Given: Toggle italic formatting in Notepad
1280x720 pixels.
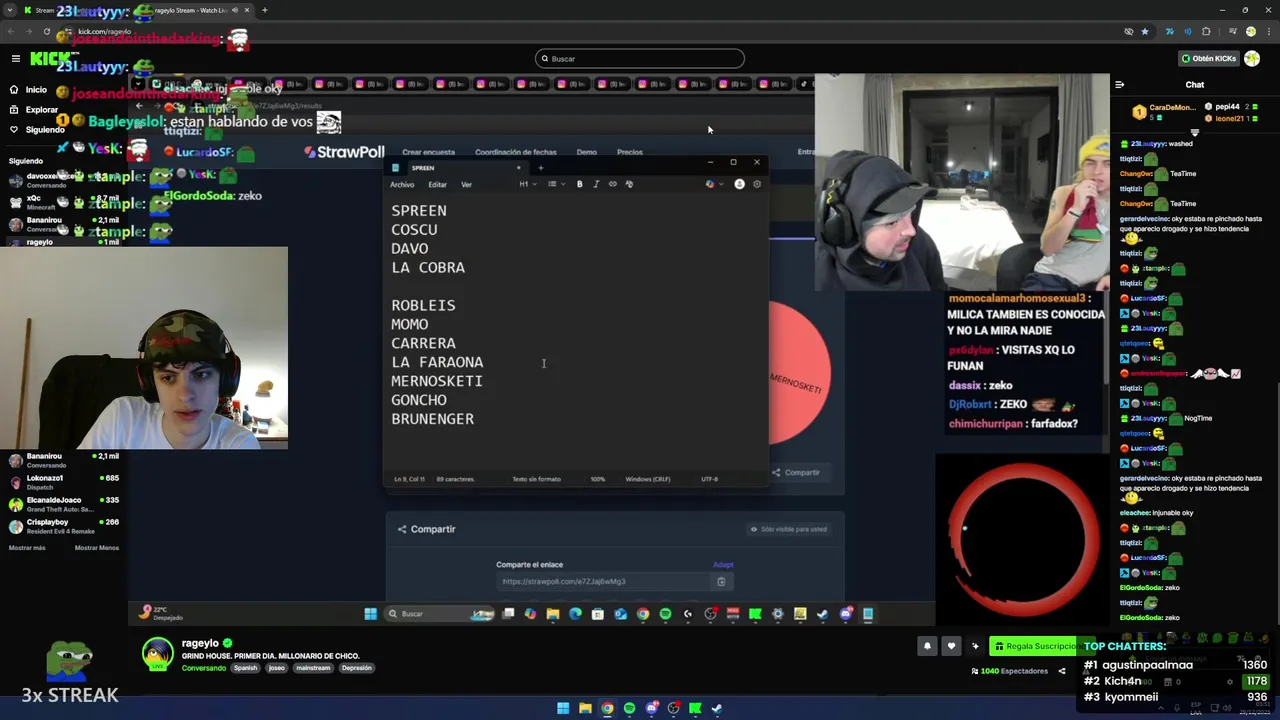Looking at the screenshot, I should point(596,184).
